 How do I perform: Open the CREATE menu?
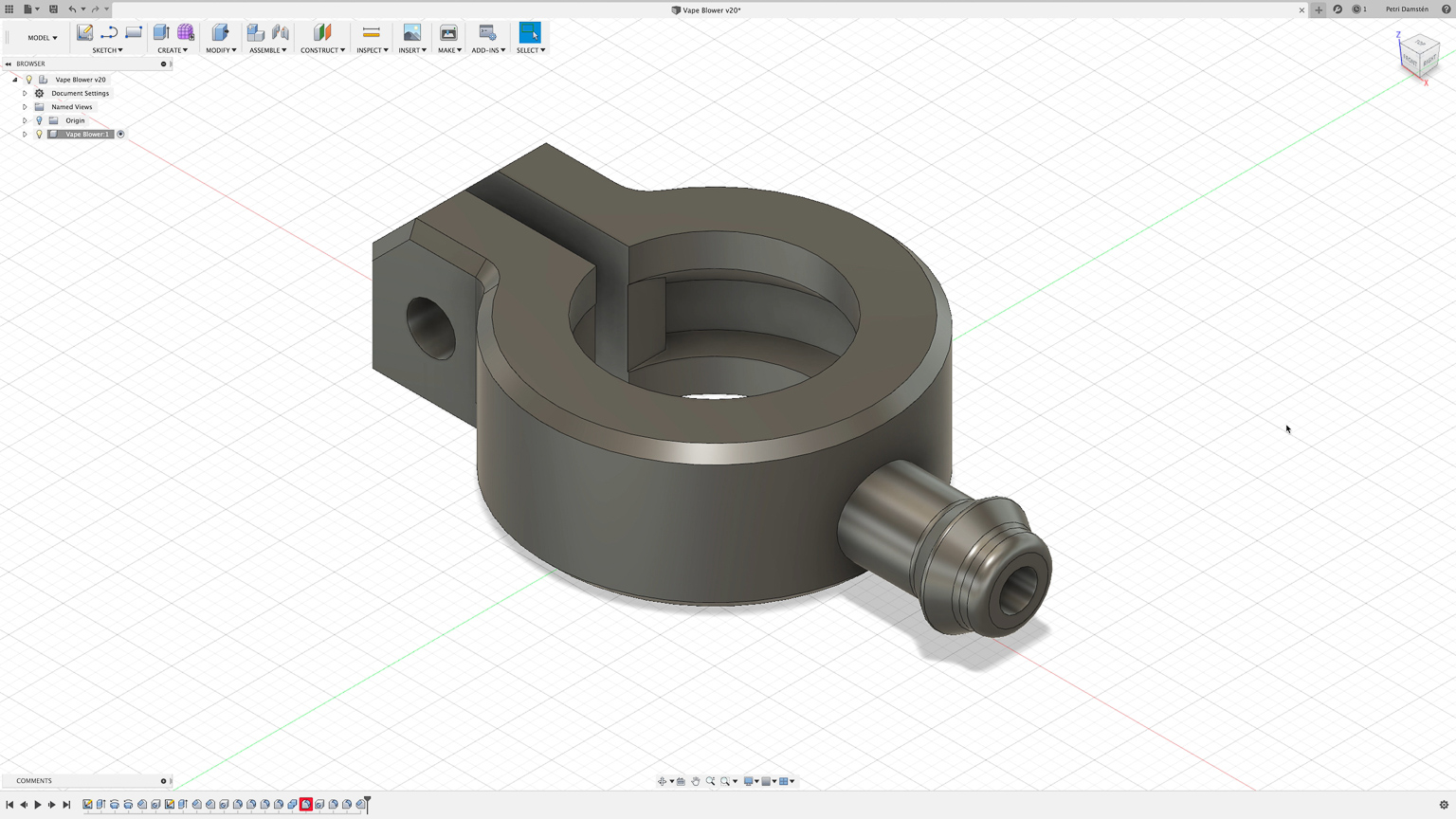point(173,50)
